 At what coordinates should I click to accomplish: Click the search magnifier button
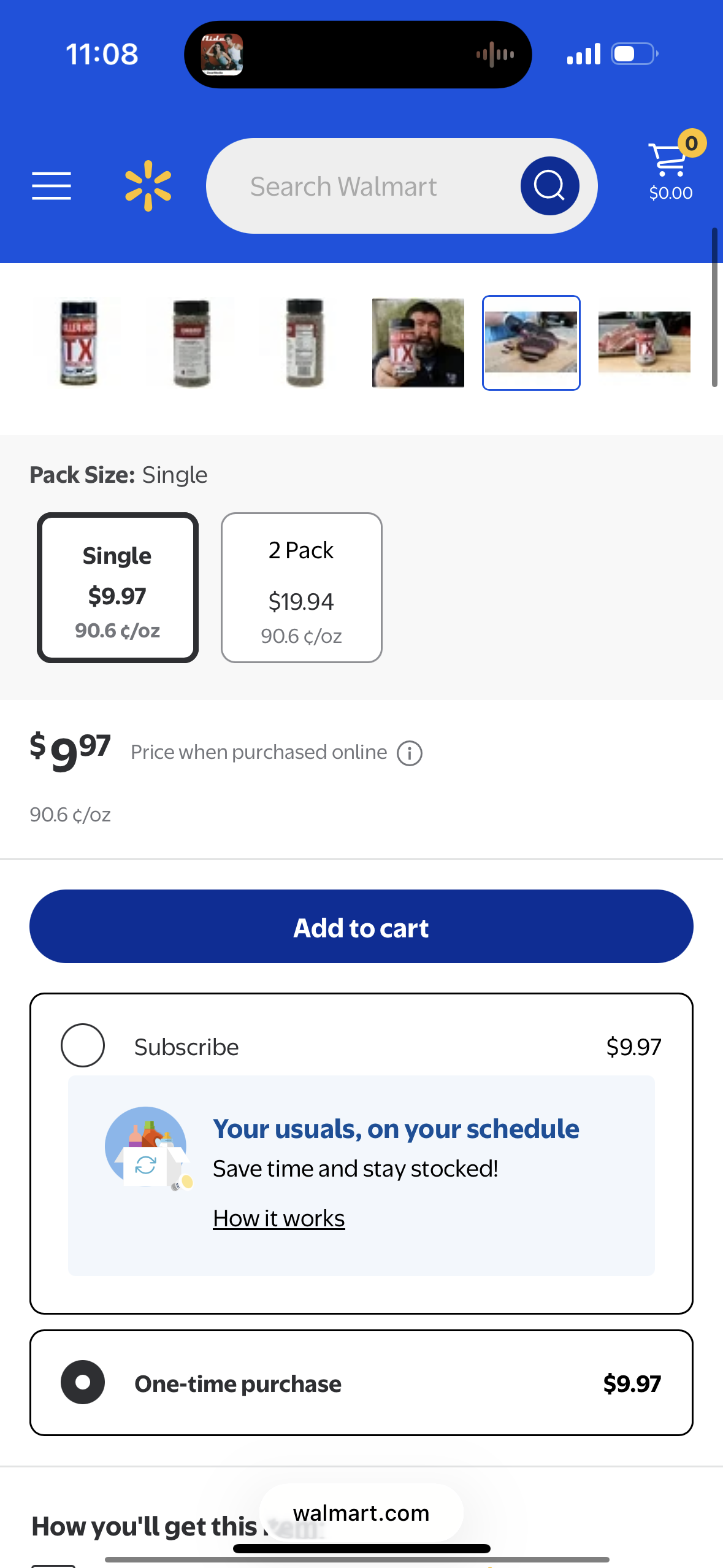(x=549, y=186)
